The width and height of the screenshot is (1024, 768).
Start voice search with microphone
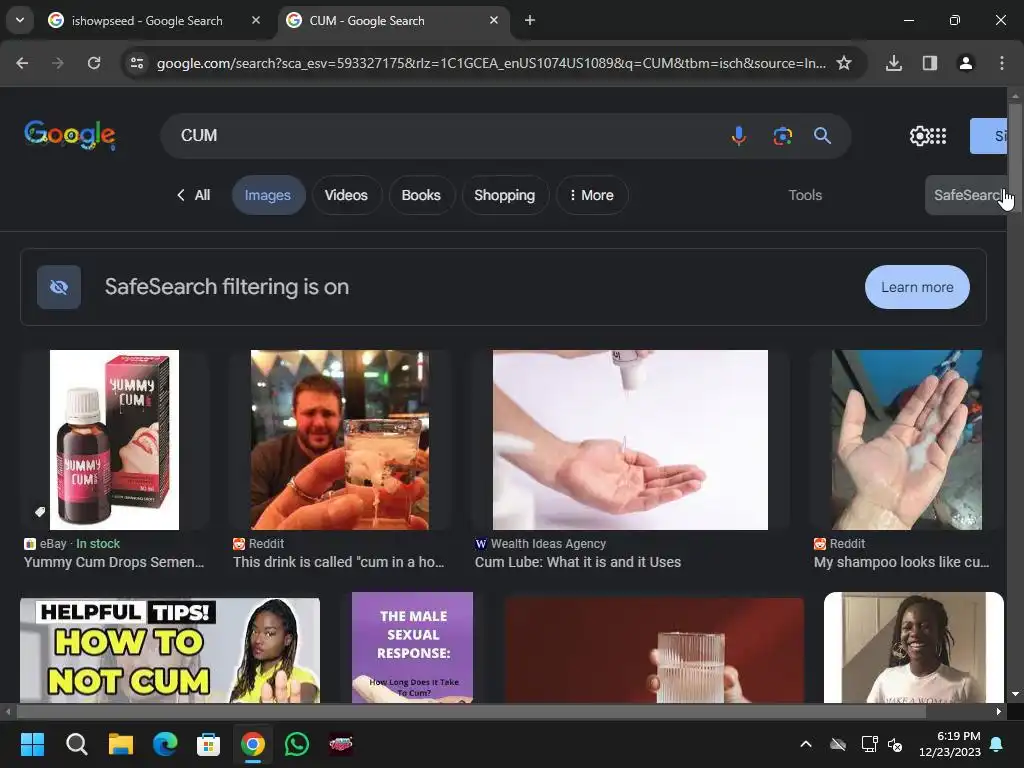coord(739,136)
